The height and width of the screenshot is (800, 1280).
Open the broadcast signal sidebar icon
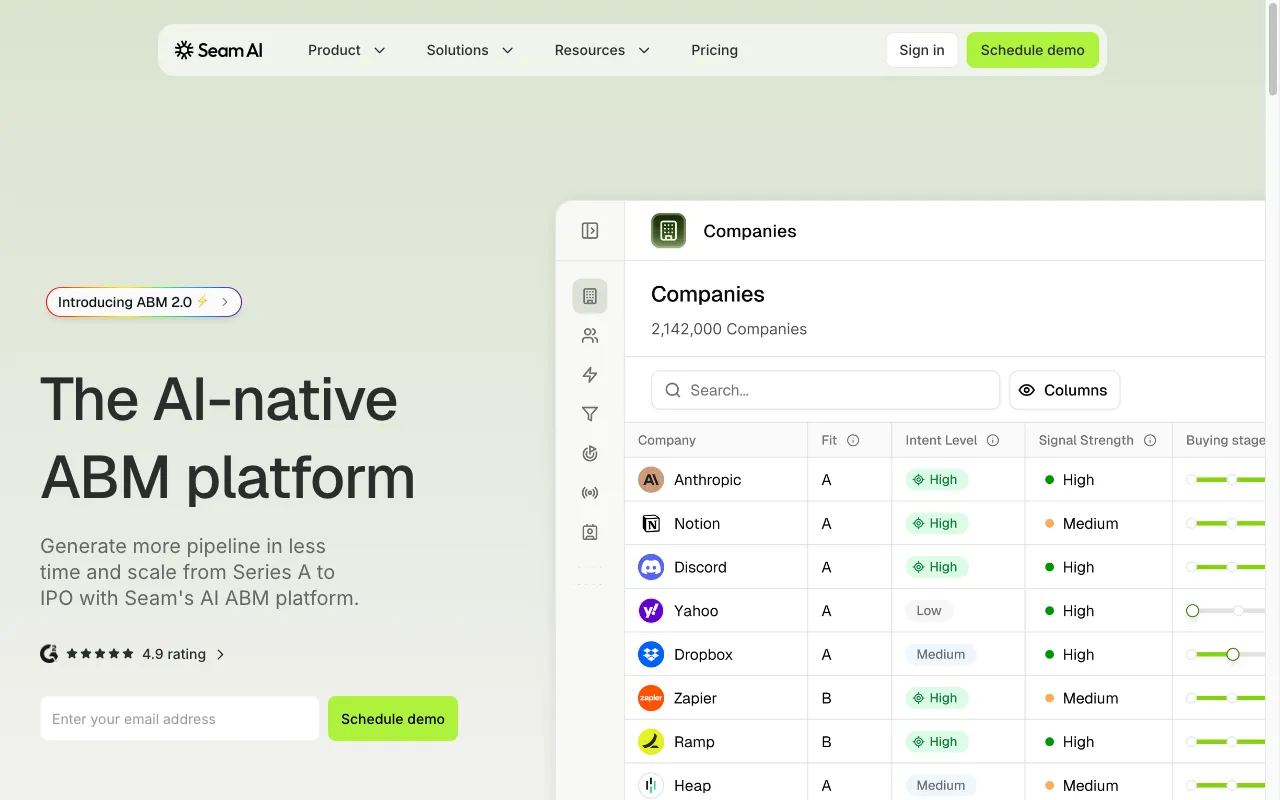click(x=590, y=493)
